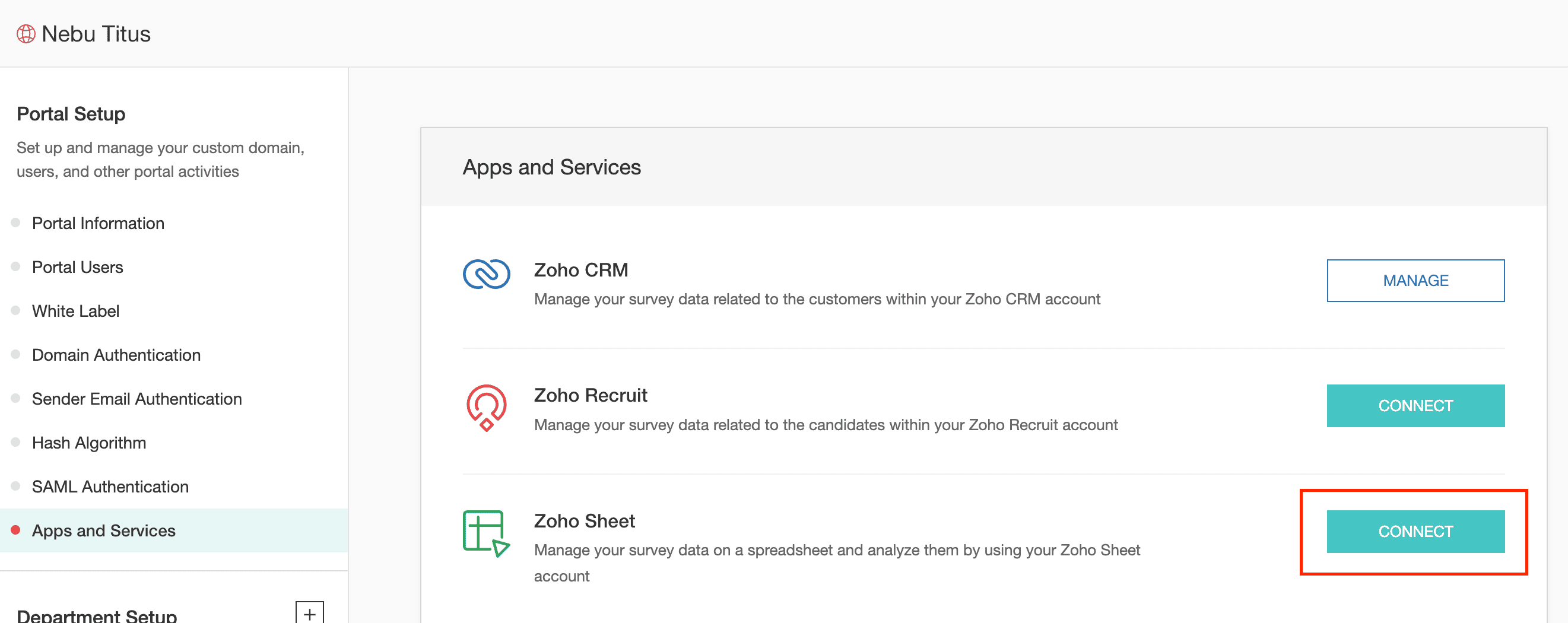Image resolution: width=1568 pixels, height=623 pixels.
Task: Open Portal Information settings
Action: (98, 223)
